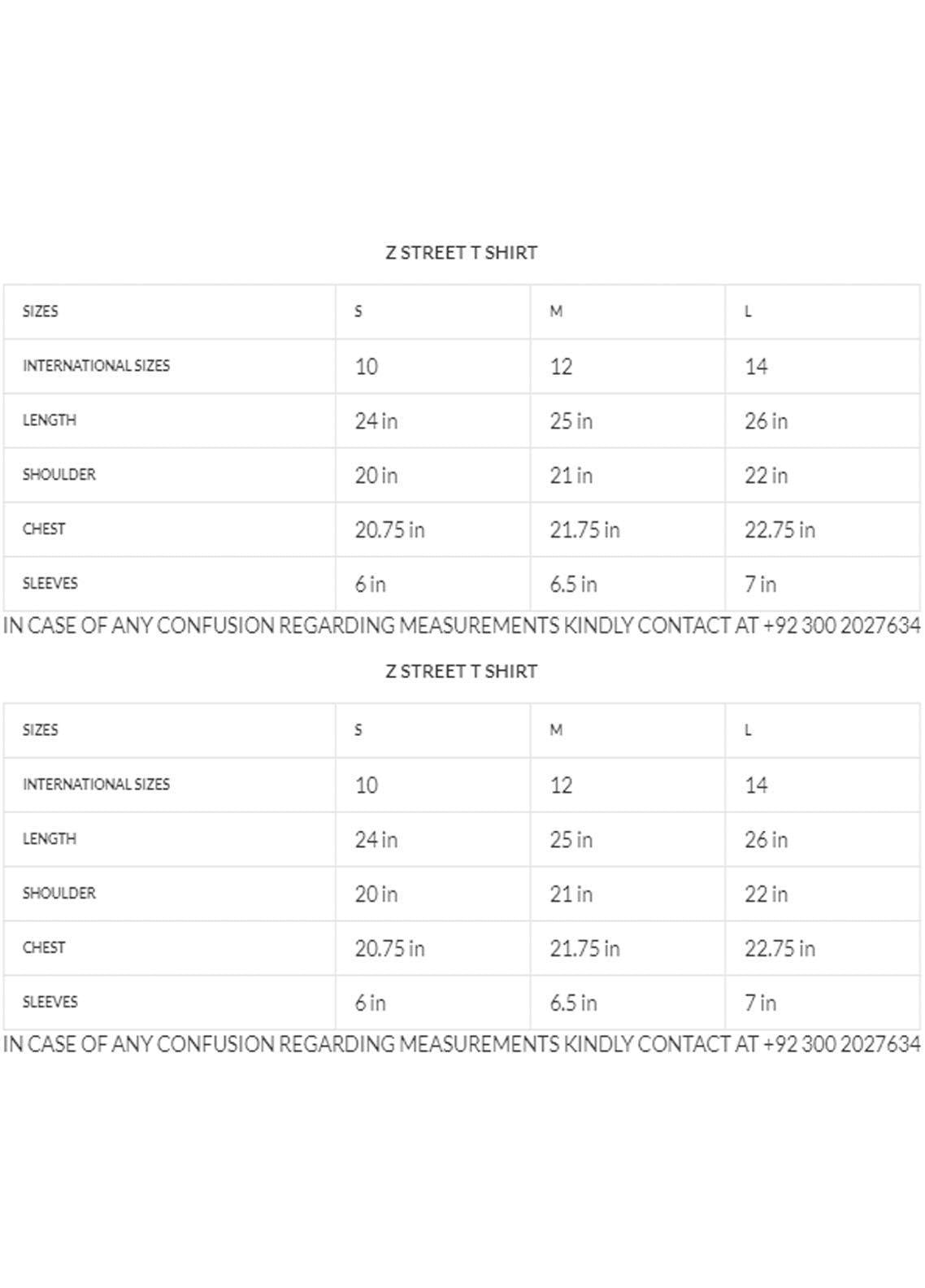Image resolution: width=925 pixels, height=1288 pixels.
Task: Click international size 10 in top table
Action: 366,367
